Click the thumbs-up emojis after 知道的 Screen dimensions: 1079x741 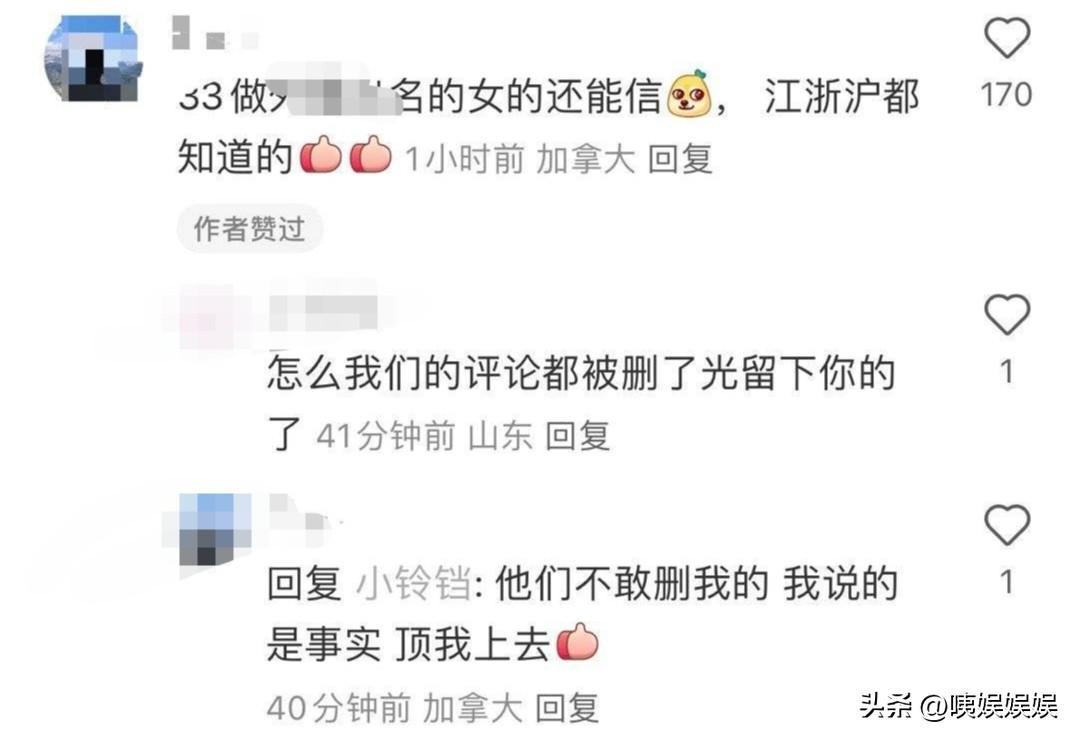click(x=345, y=155)
